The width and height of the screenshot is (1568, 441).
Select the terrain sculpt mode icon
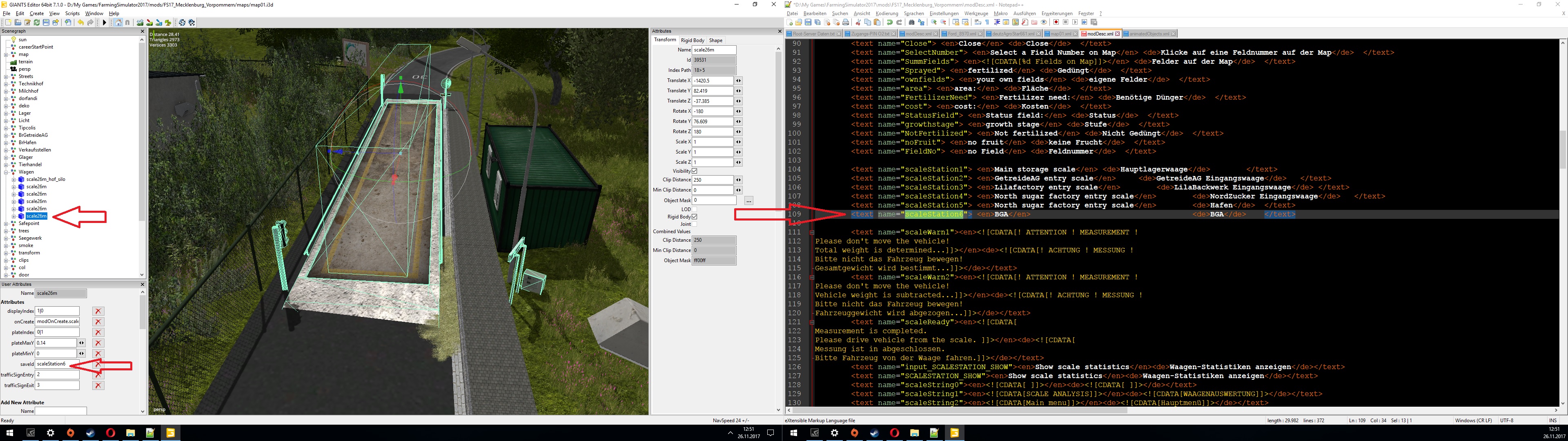pos(140,22)
